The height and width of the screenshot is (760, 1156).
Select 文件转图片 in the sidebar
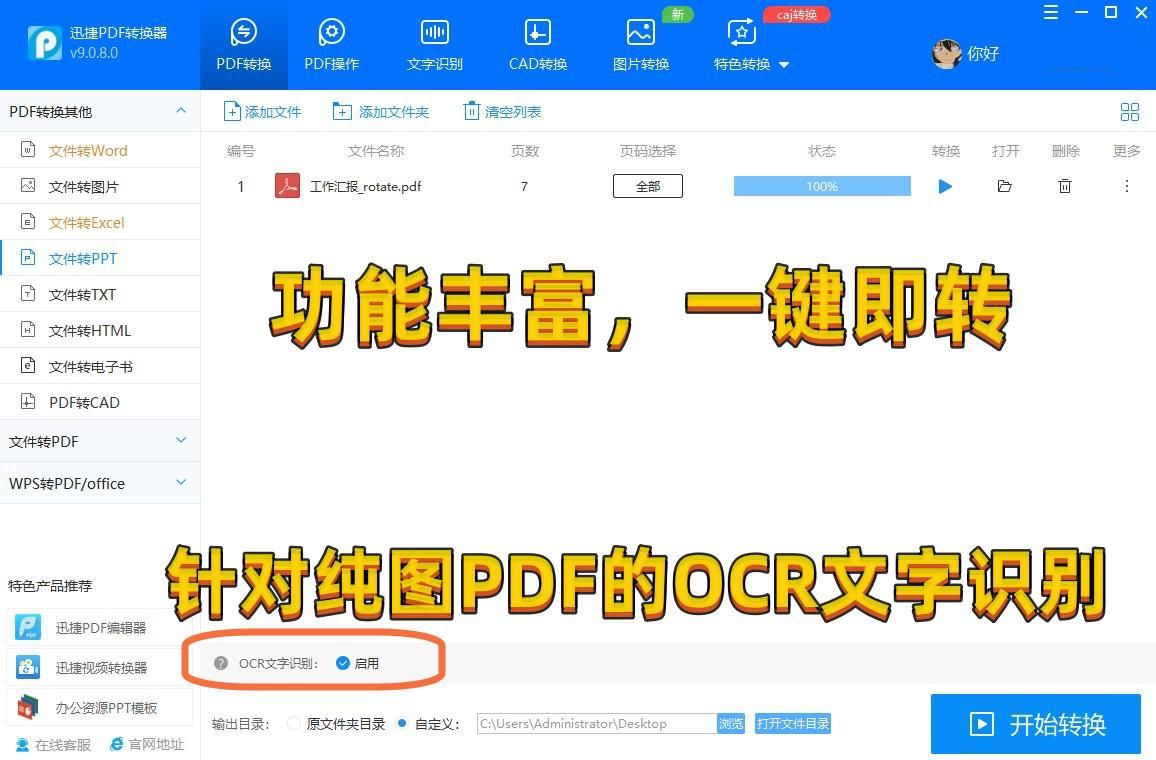click(100, 186)
